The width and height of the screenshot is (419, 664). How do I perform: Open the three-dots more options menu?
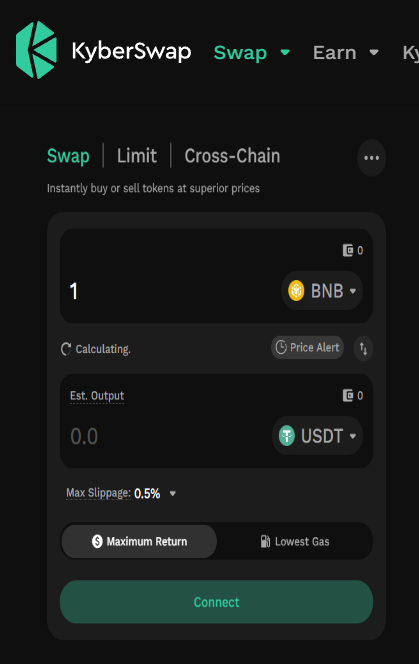click(372, 158)
